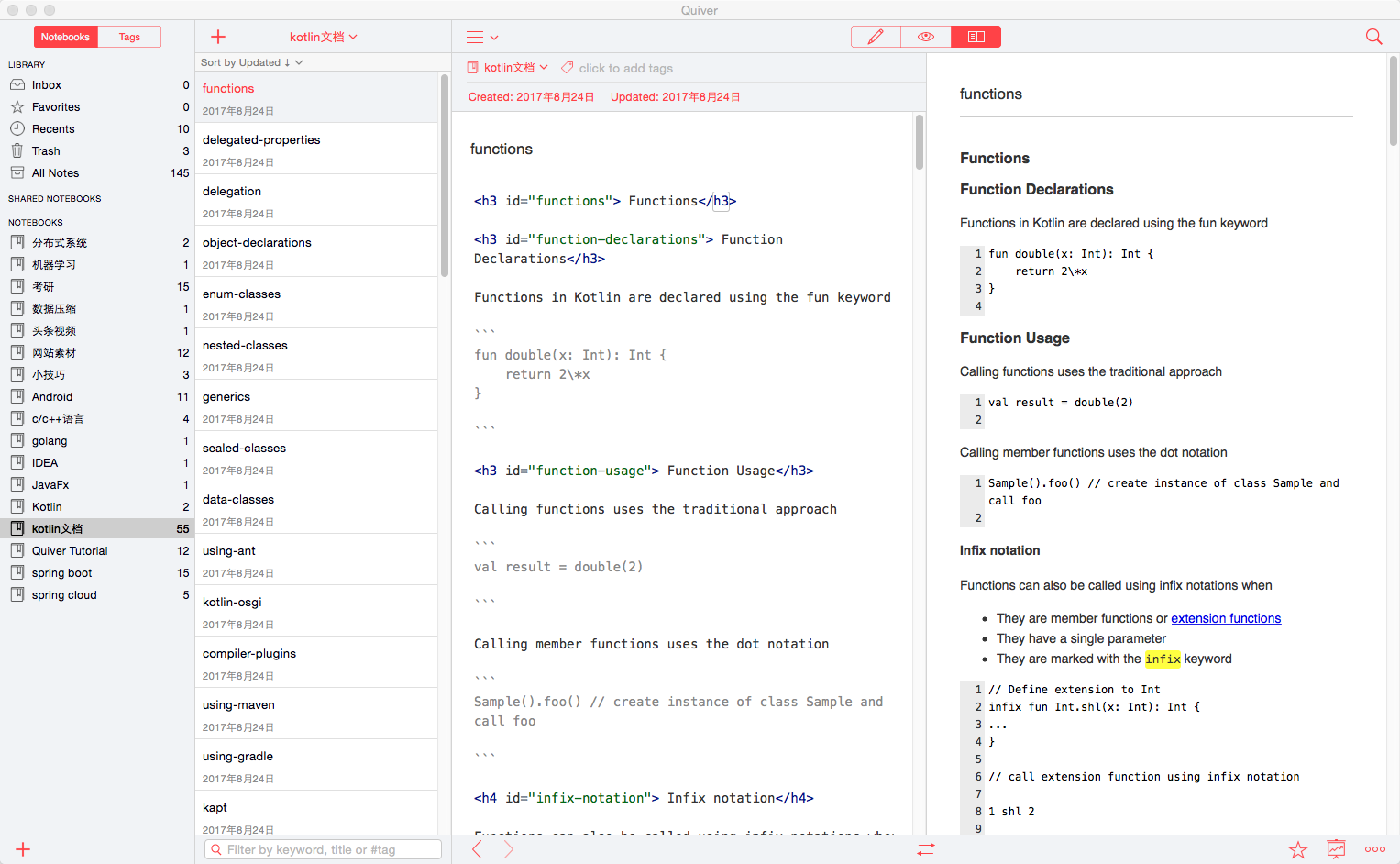Open the kotlin文档 notebook title dropdown
Viewport: 1400px width, 864px height.
324,37
